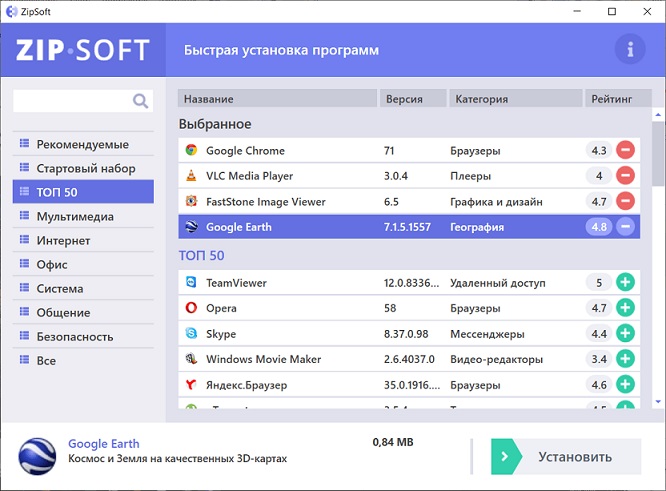The image size is (666, 491).
Task: Open the Общение category
Action: tap(83, 313)
